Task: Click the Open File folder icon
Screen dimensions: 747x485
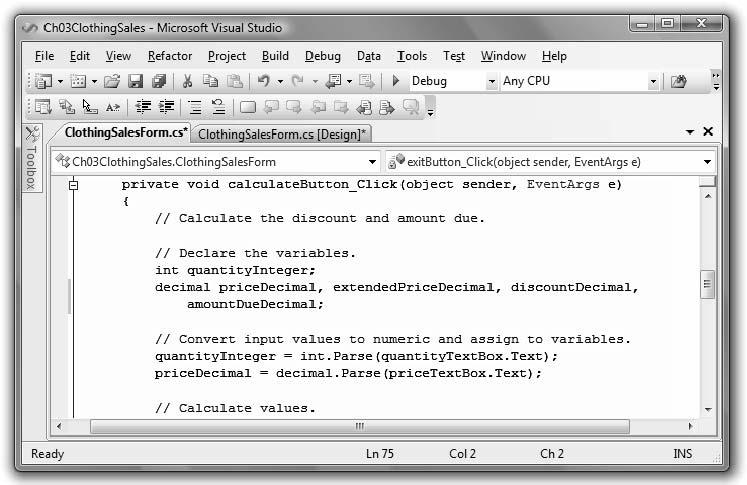Action: 112,81
